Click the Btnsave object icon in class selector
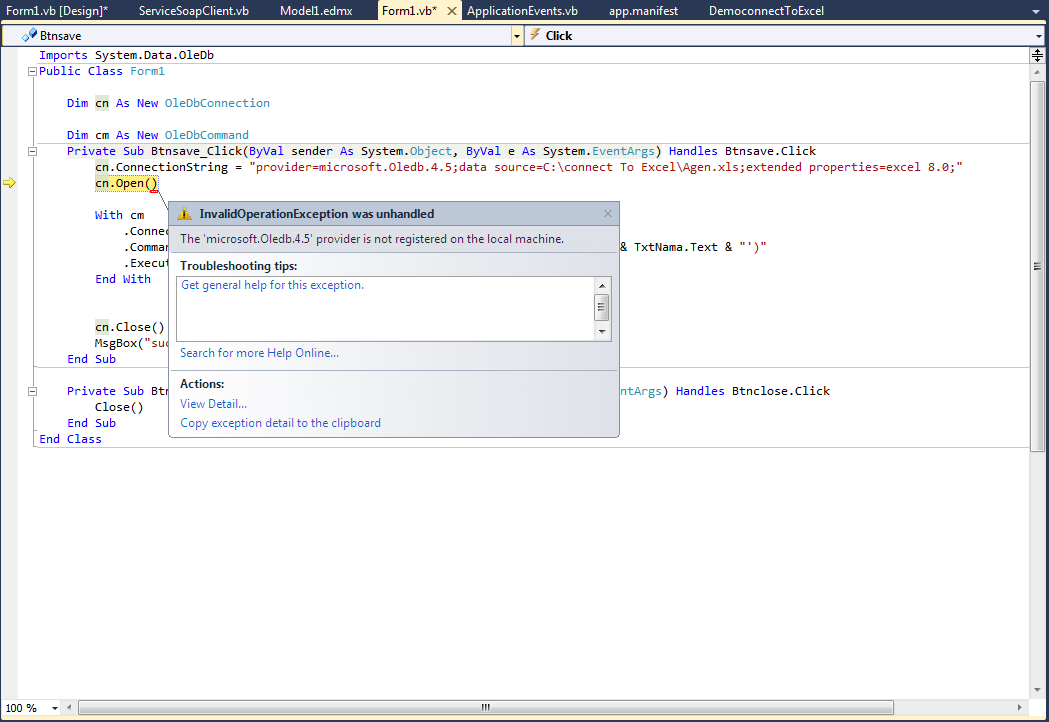Viewport: 1049px width, 722px height. [x=29, y=35]
